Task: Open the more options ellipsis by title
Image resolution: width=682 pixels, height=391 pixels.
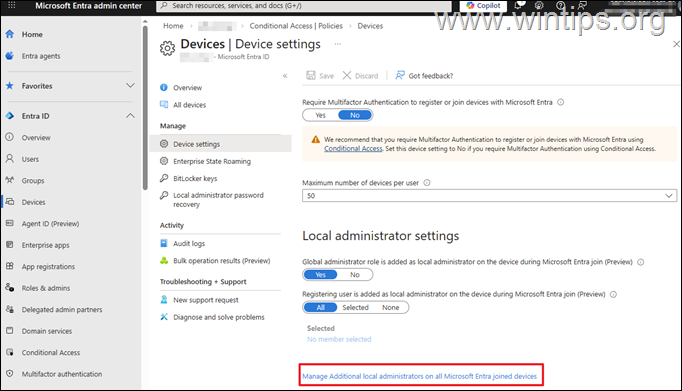Action: click(338, 44)
